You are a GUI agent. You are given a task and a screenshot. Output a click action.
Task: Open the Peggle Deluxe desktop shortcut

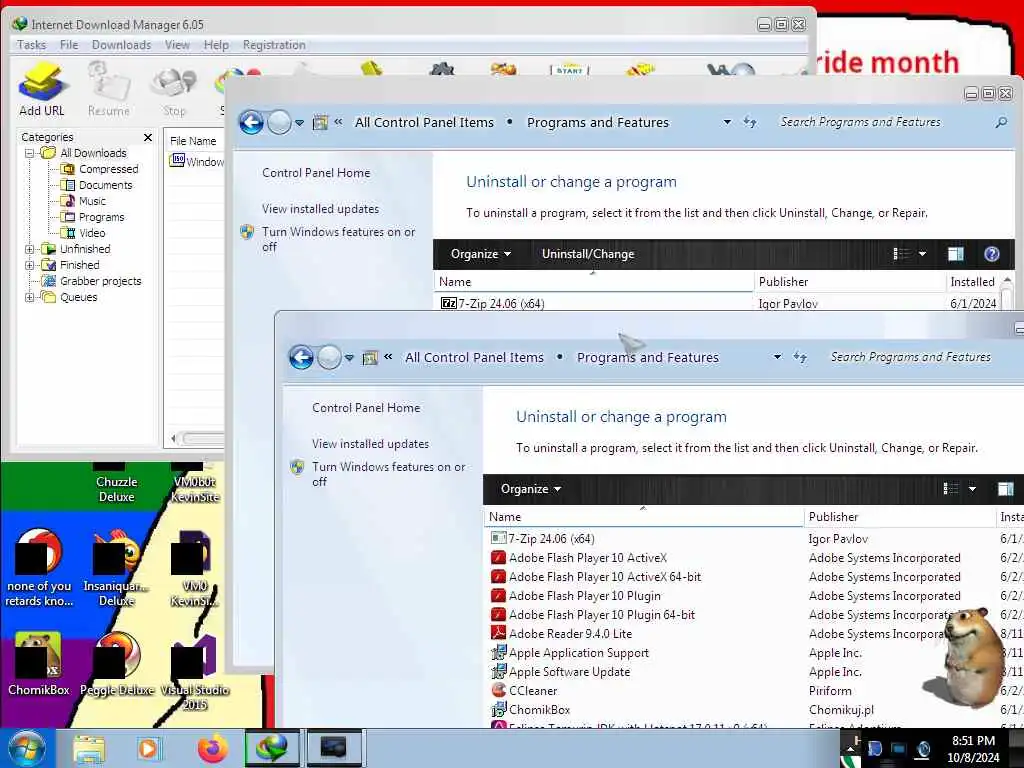click(117, 663)
